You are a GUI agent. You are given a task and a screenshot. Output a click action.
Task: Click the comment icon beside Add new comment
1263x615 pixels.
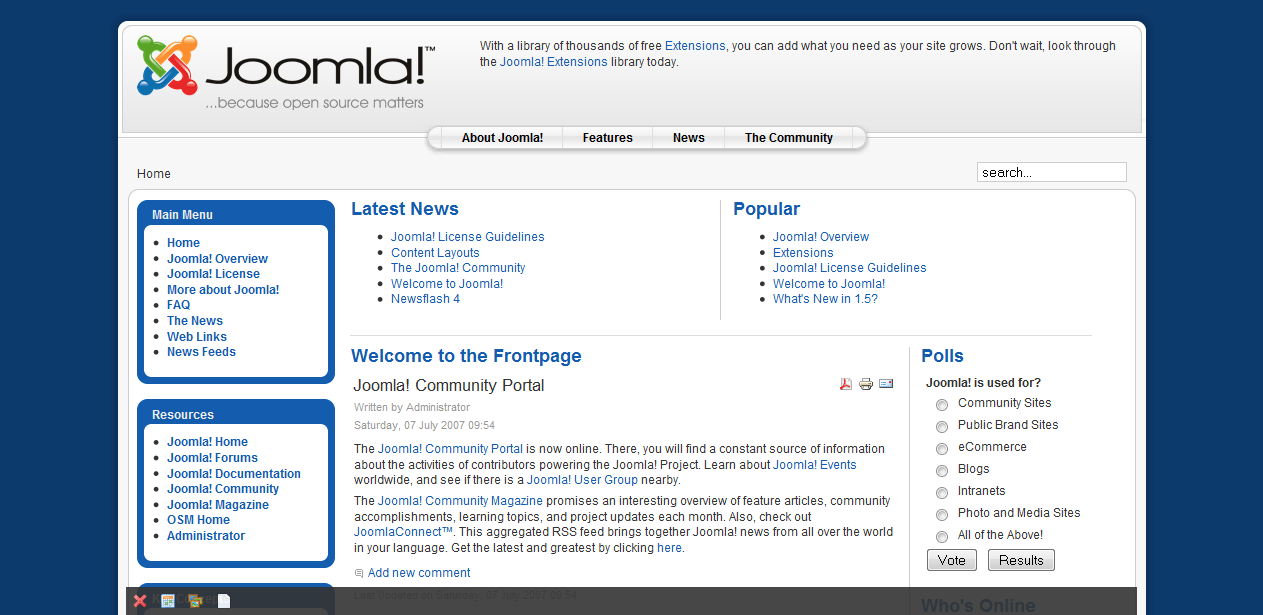(359, 574)
